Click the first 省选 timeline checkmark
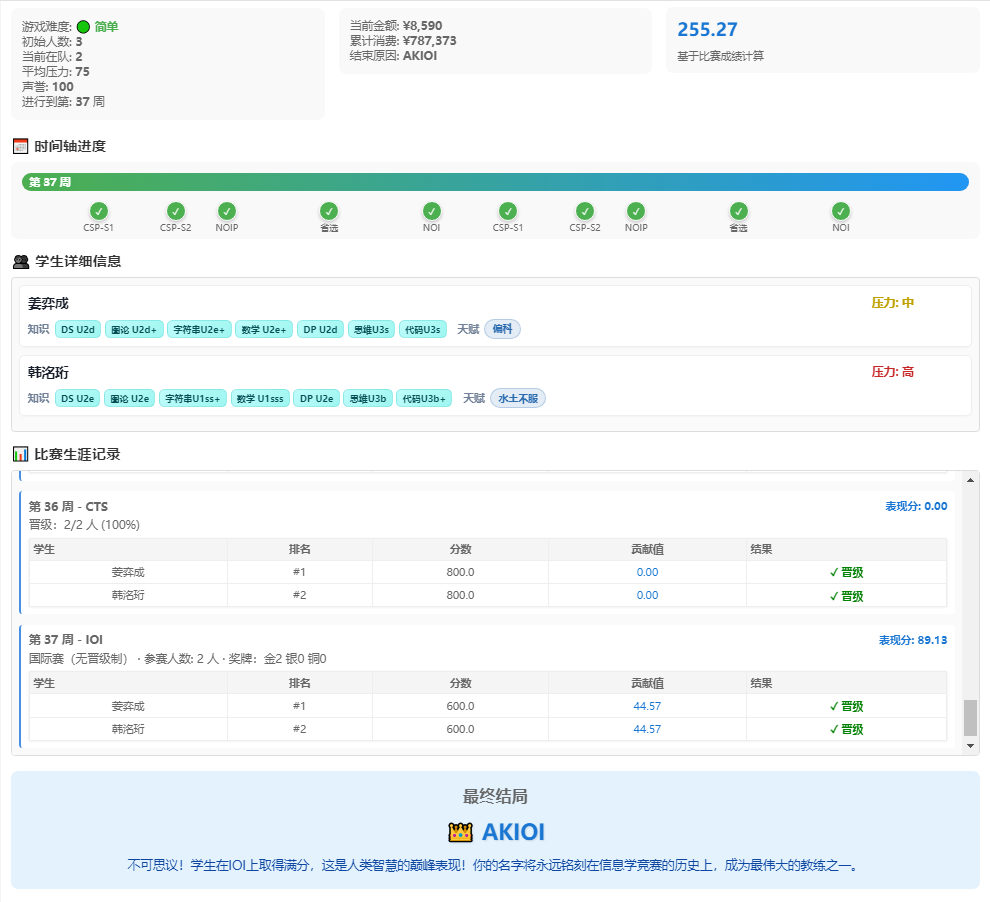 [x=329, y=211]
